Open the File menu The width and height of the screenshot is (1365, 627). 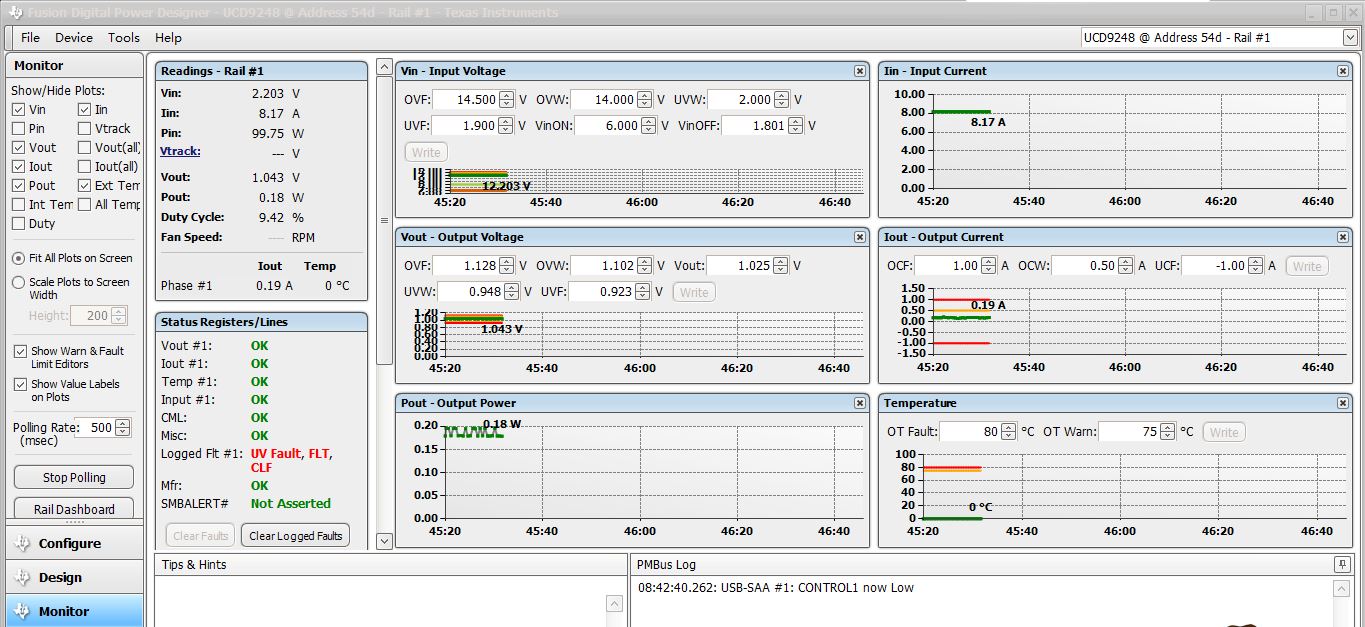(x=30, y=38)
